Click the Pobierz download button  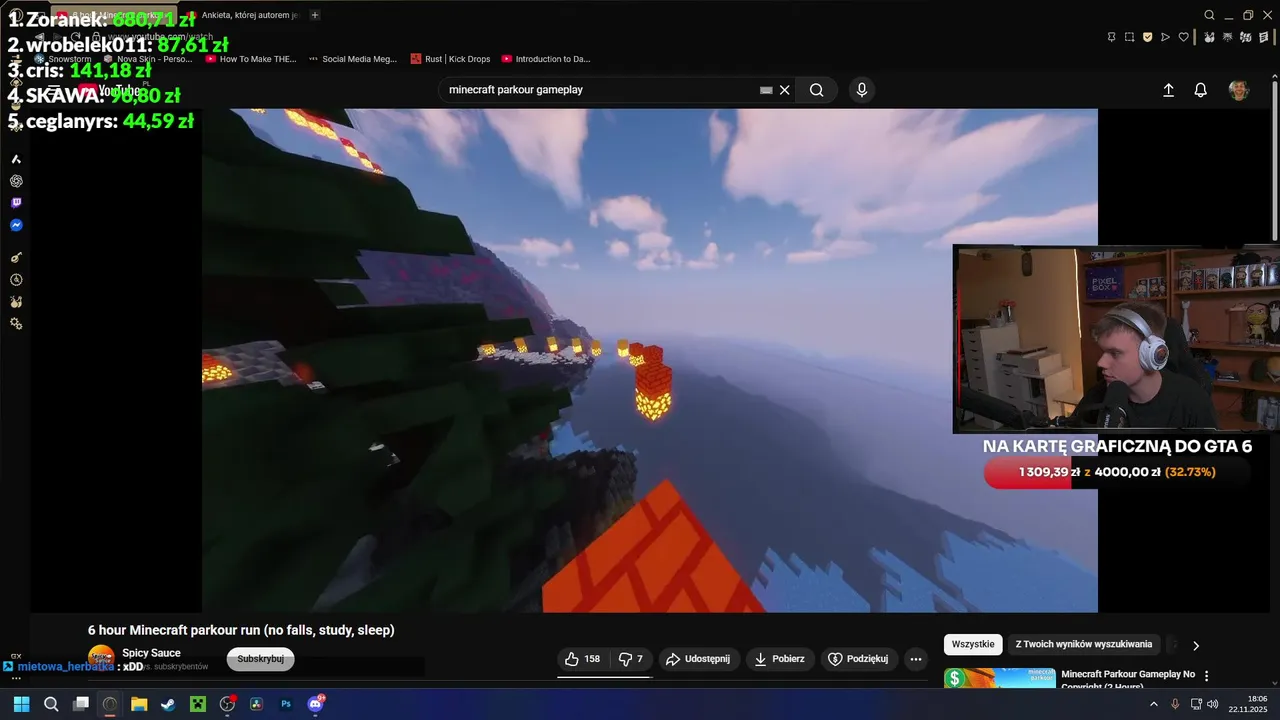coord(779,659)
